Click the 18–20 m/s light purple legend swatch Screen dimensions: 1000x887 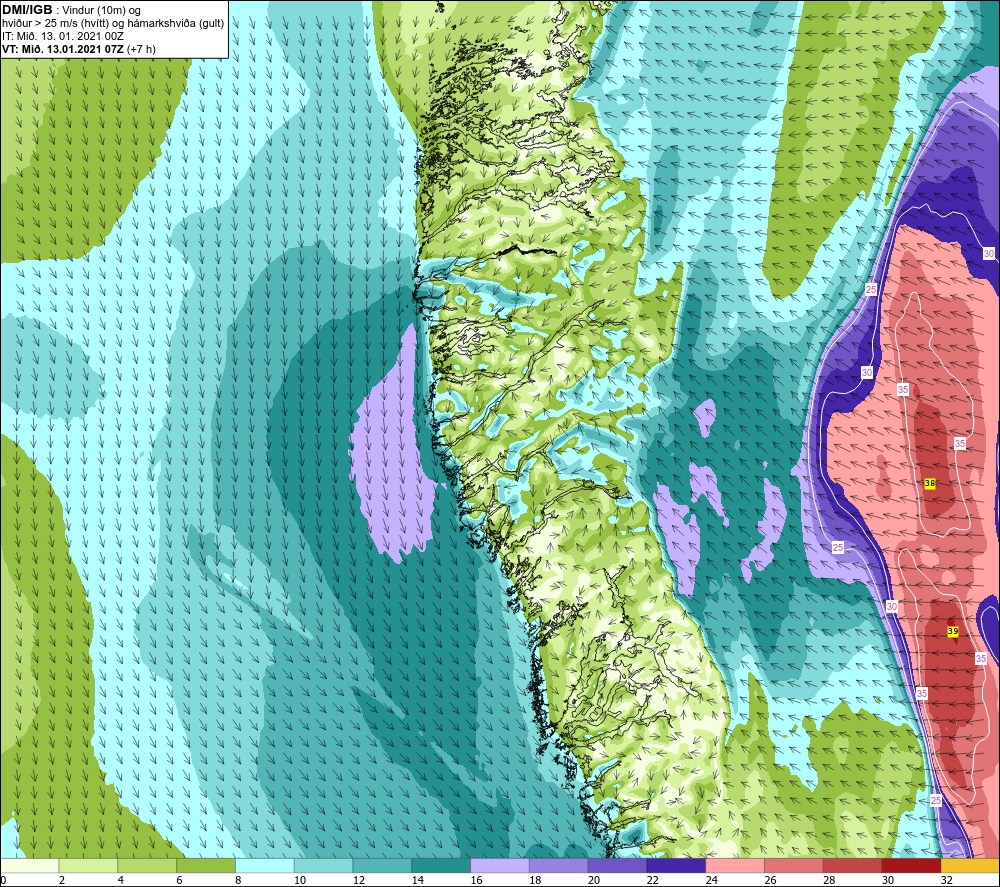click(559, 865)
